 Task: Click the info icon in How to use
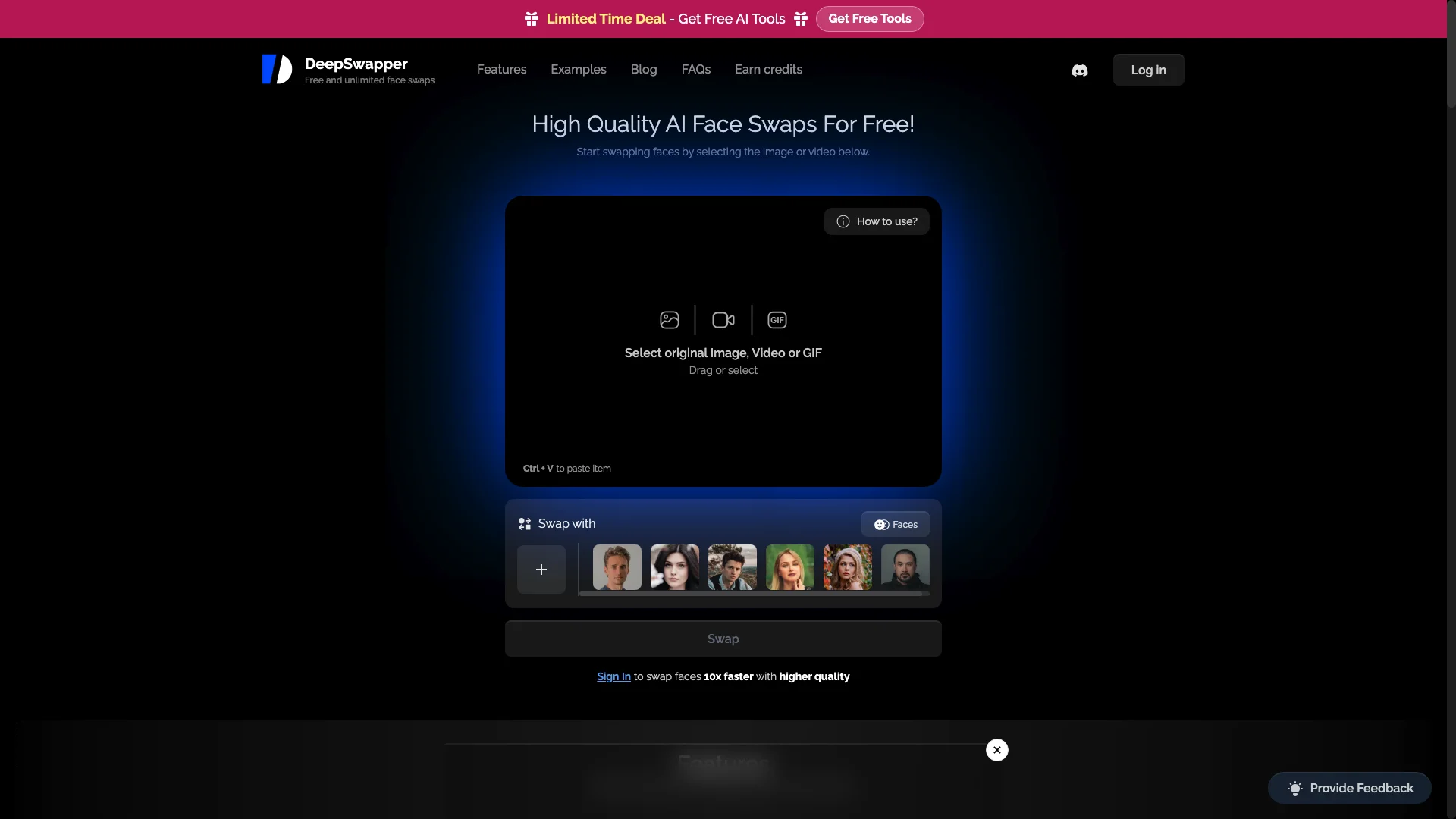click(843, 221)
